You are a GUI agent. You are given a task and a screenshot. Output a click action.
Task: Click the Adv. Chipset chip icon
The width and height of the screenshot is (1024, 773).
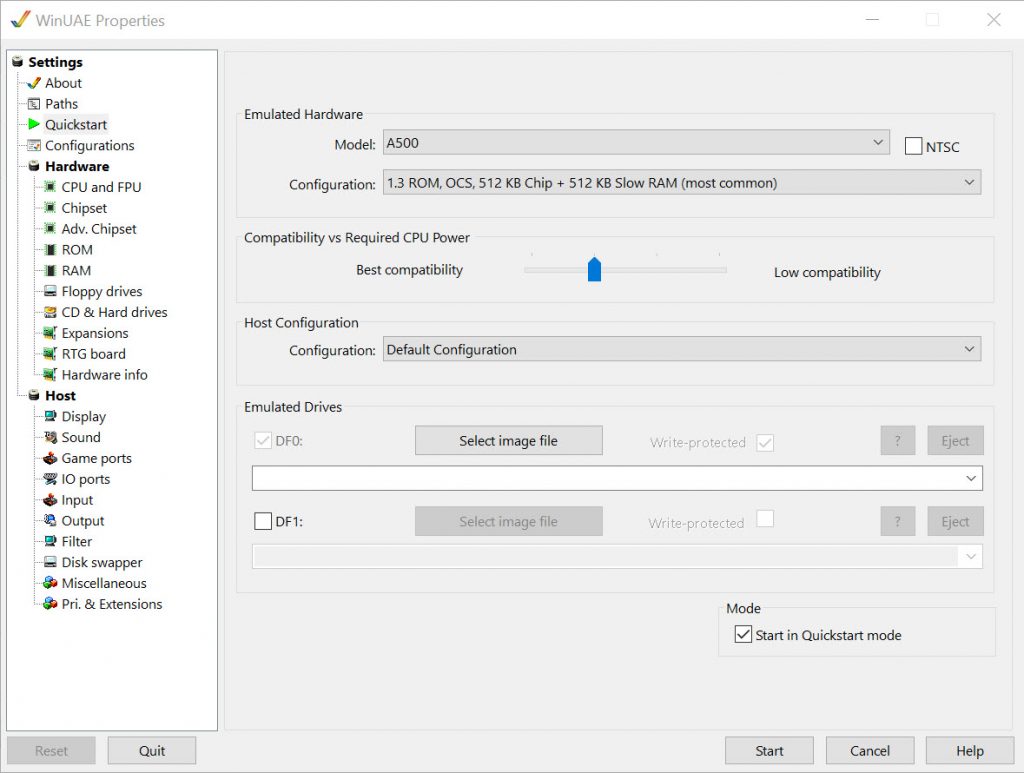point(50,229)
